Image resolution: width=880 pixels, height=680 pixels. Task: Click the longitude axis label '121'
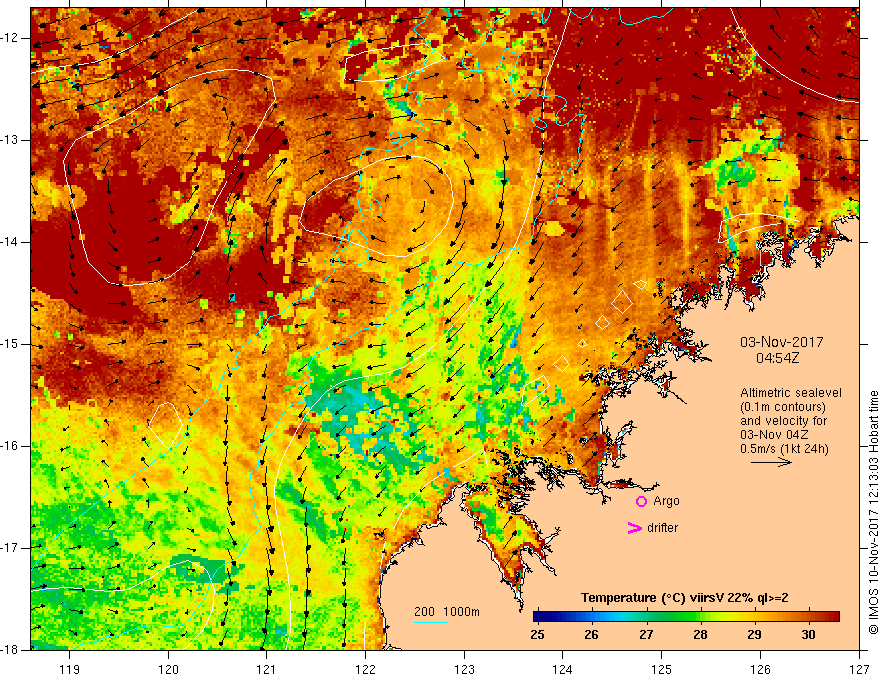pyautogui.click(x=267, y=670)
